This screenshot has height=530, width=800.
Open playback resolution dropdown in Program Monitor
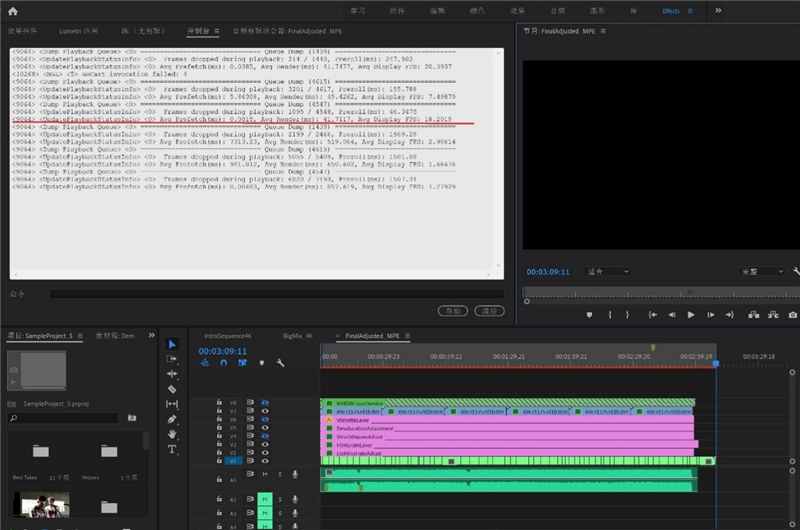[x=762, y=271]
